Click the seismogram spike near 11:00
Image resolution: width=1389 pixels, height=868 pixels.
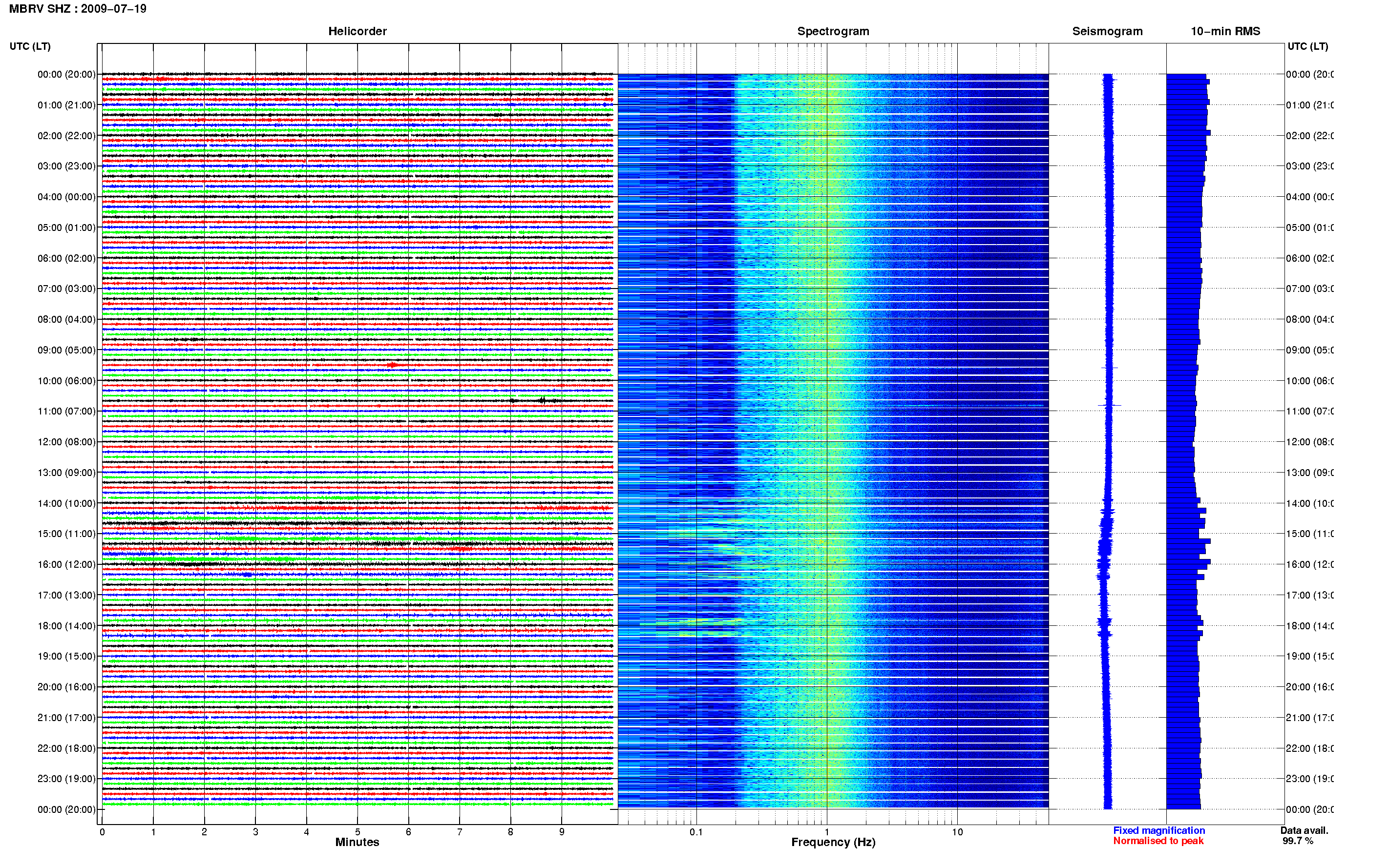coord(1109,405)
